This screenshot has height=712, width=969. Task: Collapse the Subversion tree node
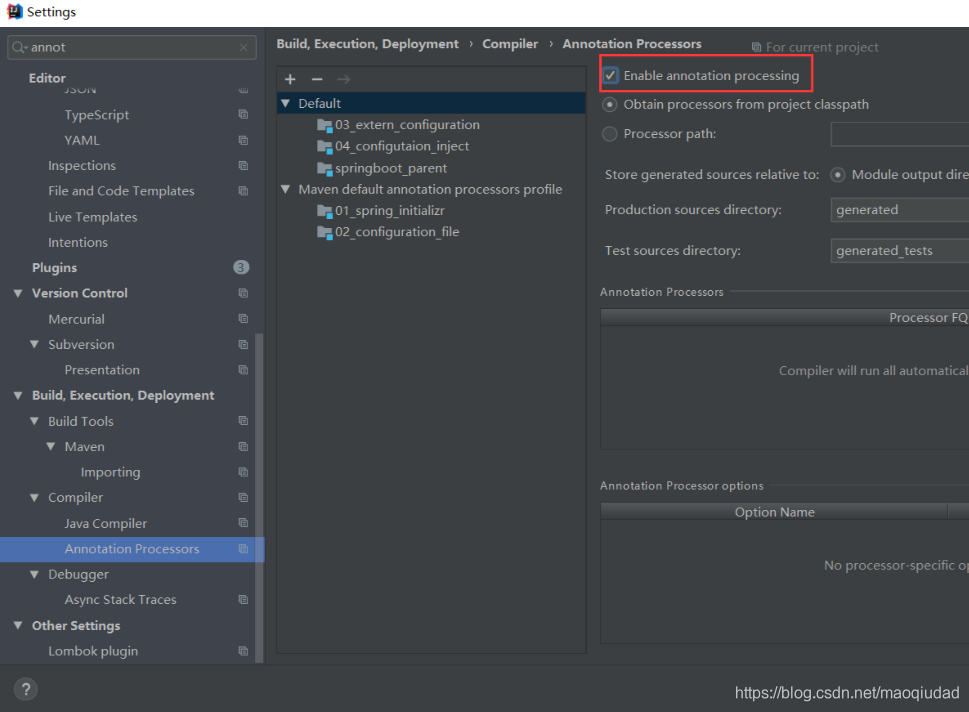(x=35, y=344)
